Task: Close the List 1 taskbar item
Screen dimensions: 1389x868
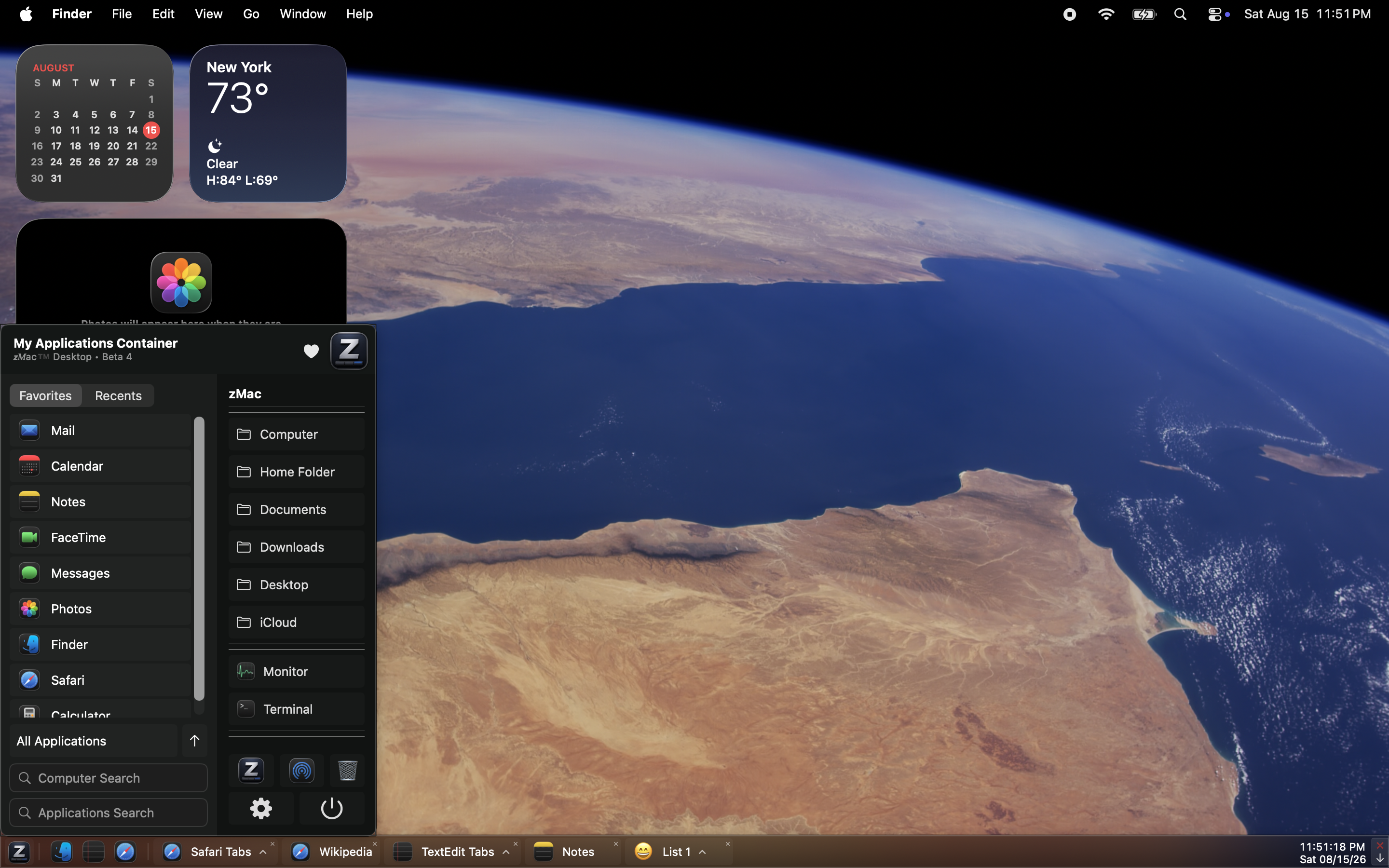Action: tap(727, 844)
